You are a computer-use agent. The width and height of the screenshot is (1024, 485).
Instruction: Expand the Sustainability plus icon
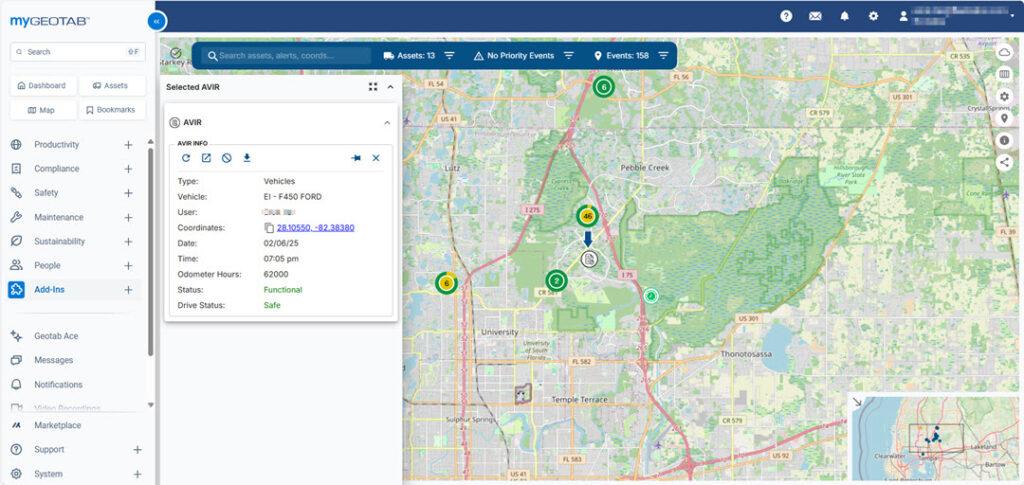coord(128,242)
